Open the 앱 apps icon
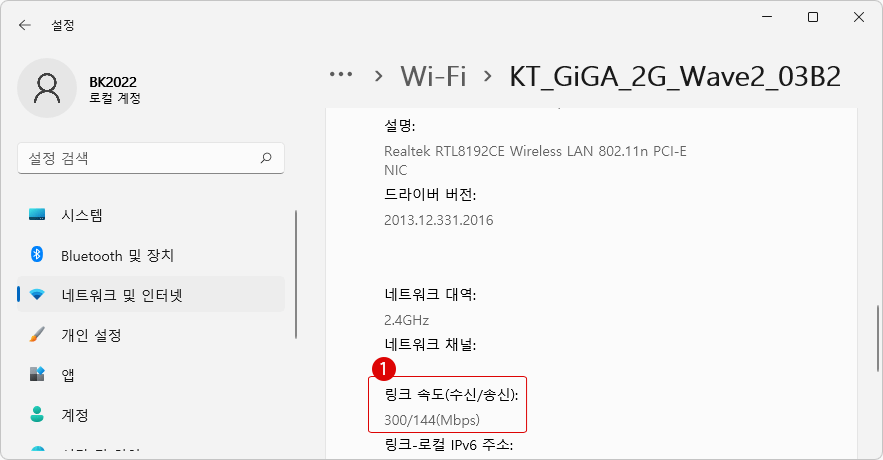The width and height of the screenshot is (883, 460). pos(37,374)
